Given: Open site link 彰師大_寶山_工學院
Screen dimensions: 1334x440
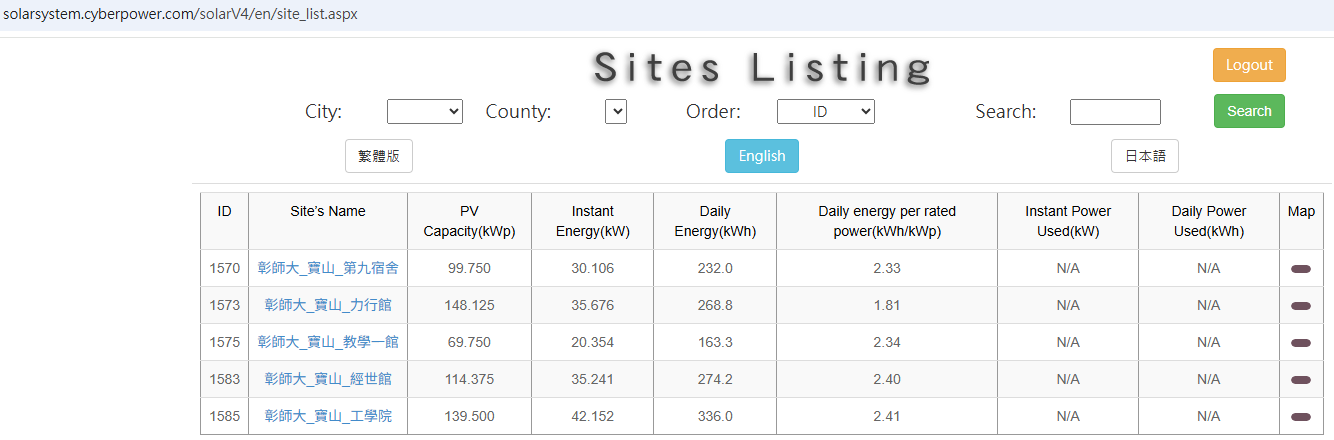Looking at the screenshot, I should click(328, 416).
